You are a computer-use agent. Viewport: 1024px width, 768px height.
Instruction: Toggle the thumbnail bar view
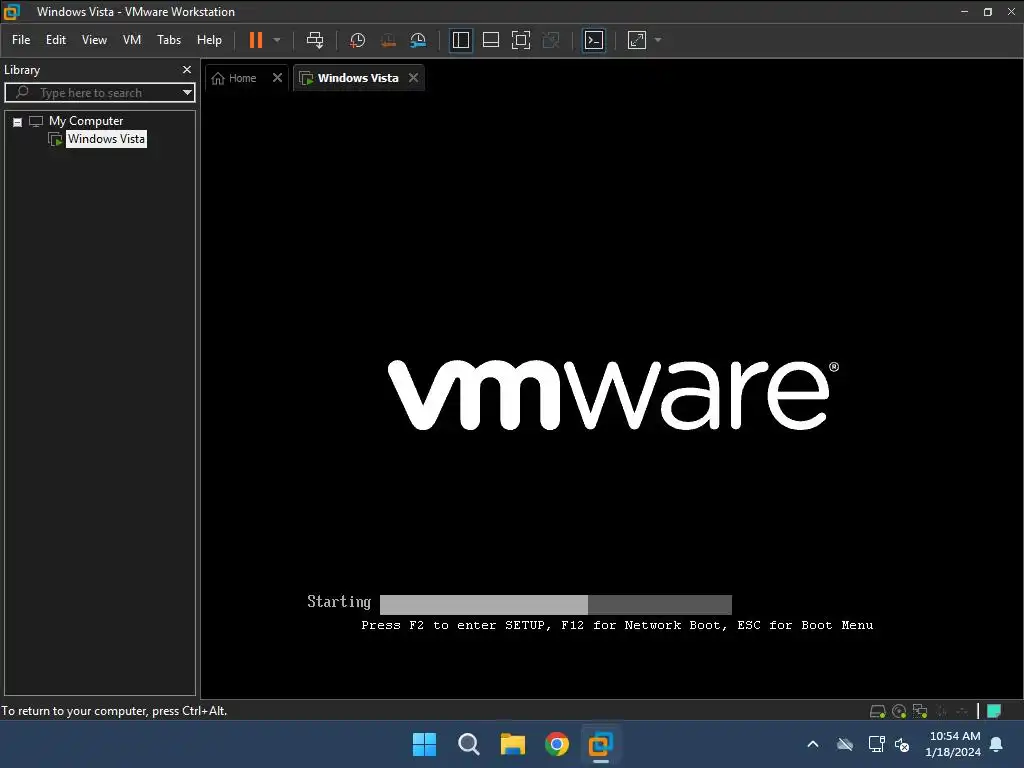pyautogui.click(x=490, y=40)
